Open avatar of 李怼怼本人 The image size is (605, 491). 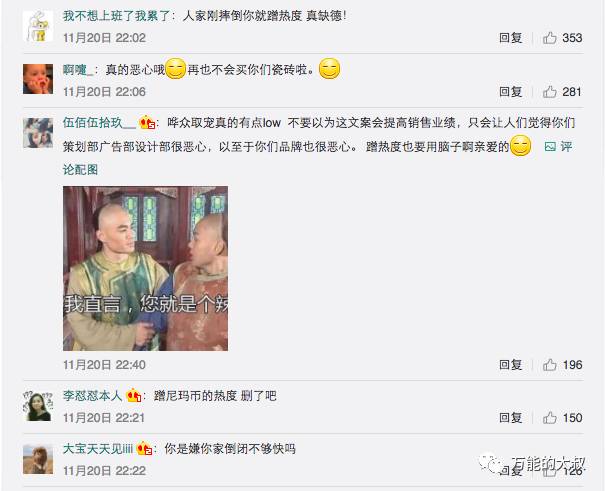coord(38,406)
